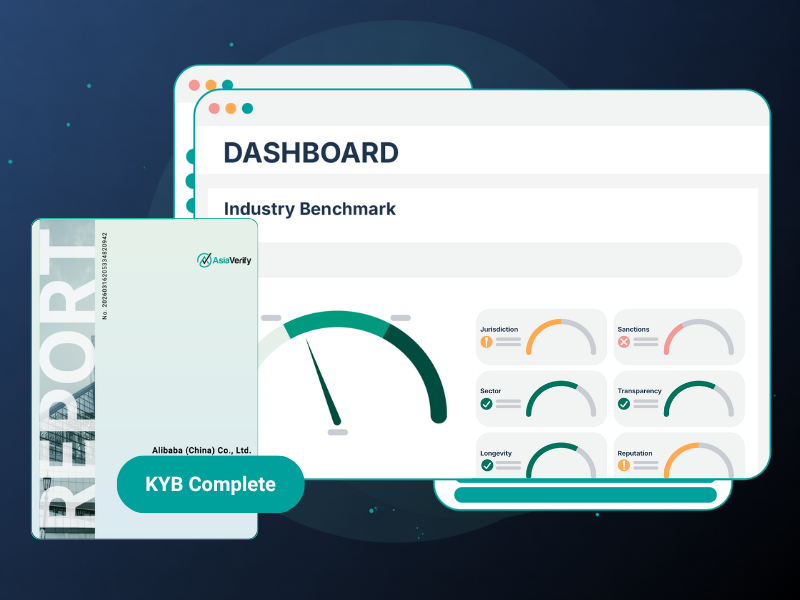
Task: Click the Longevity green check icon
Action: [487, 465]
